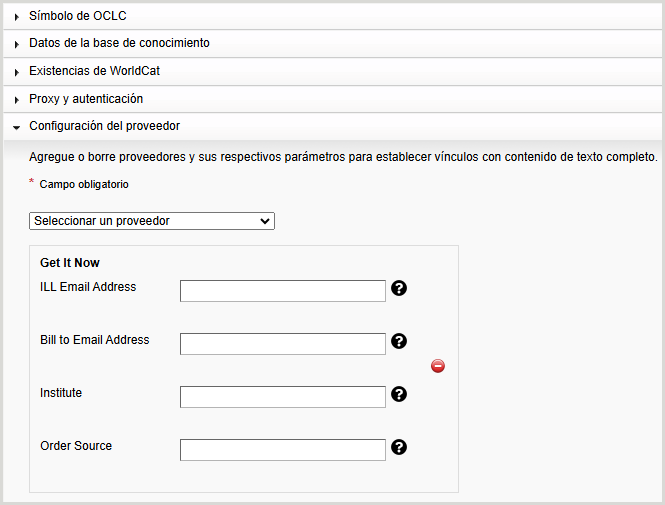This screenshot has height=505, width=665.
Task: Expand the Símbolo de OCLC section arrow
Action: click(x=18, y=17)
